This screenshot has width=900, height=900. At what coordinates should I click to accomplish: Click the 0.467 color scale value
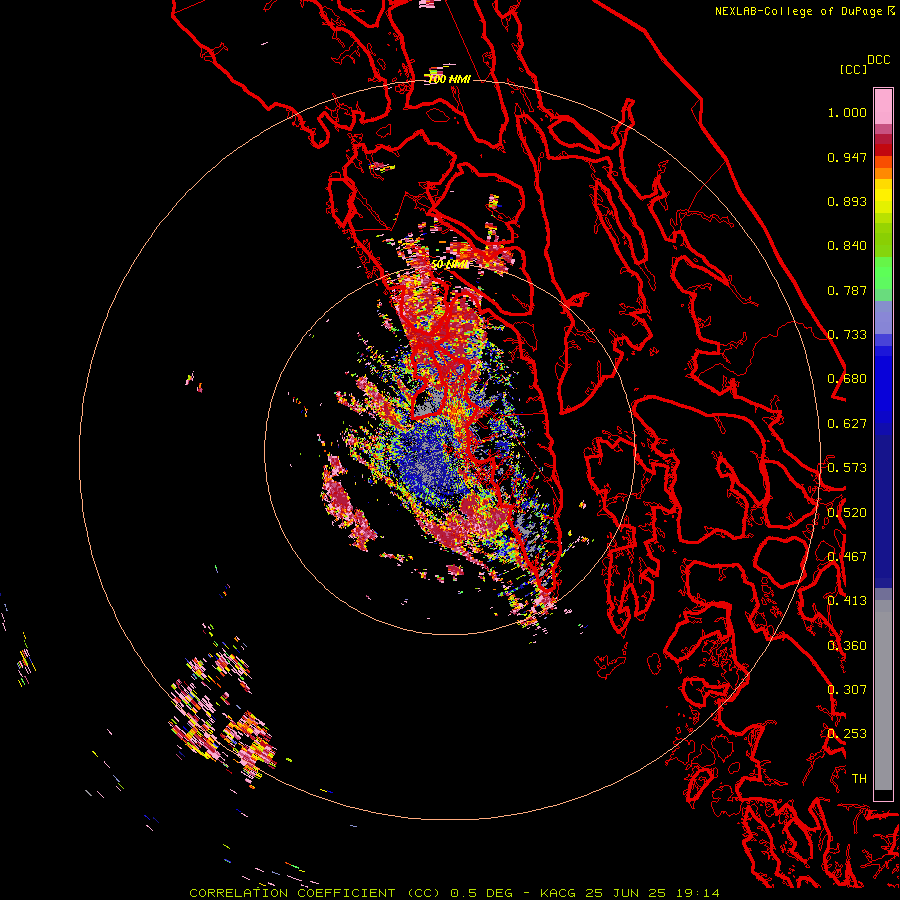847,557
